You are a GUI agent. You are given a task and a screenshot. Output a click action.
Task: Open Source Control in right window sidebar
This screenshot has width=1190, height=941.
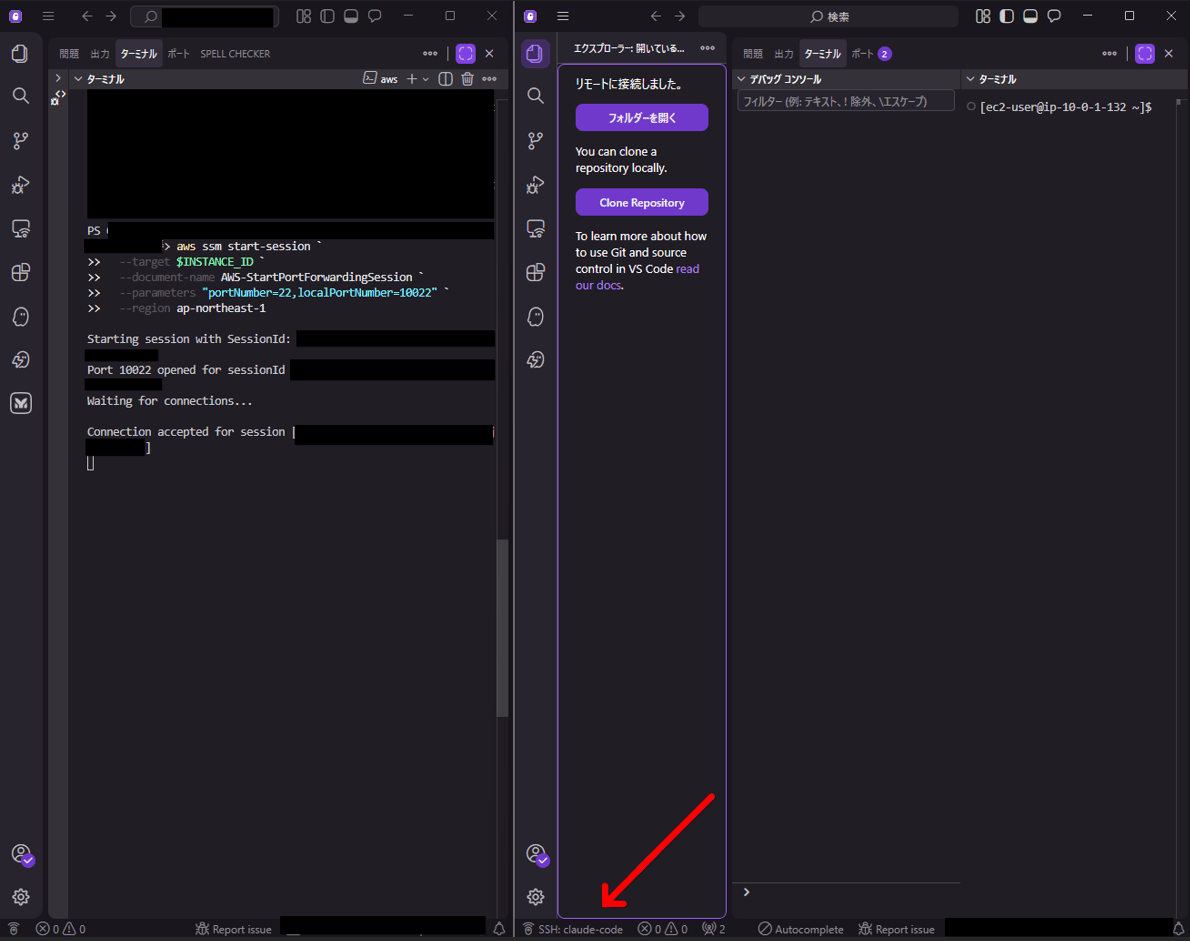(535, 141)
